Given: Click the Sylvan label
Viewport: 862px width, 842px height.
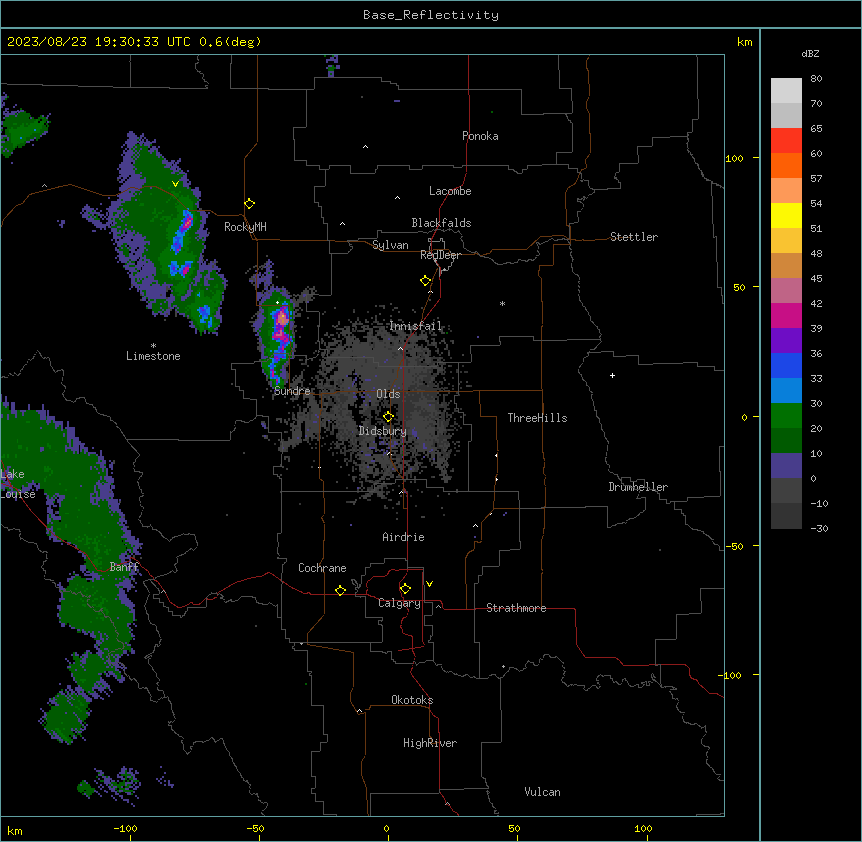Looking at the screenshot, I should click(390, 245).
